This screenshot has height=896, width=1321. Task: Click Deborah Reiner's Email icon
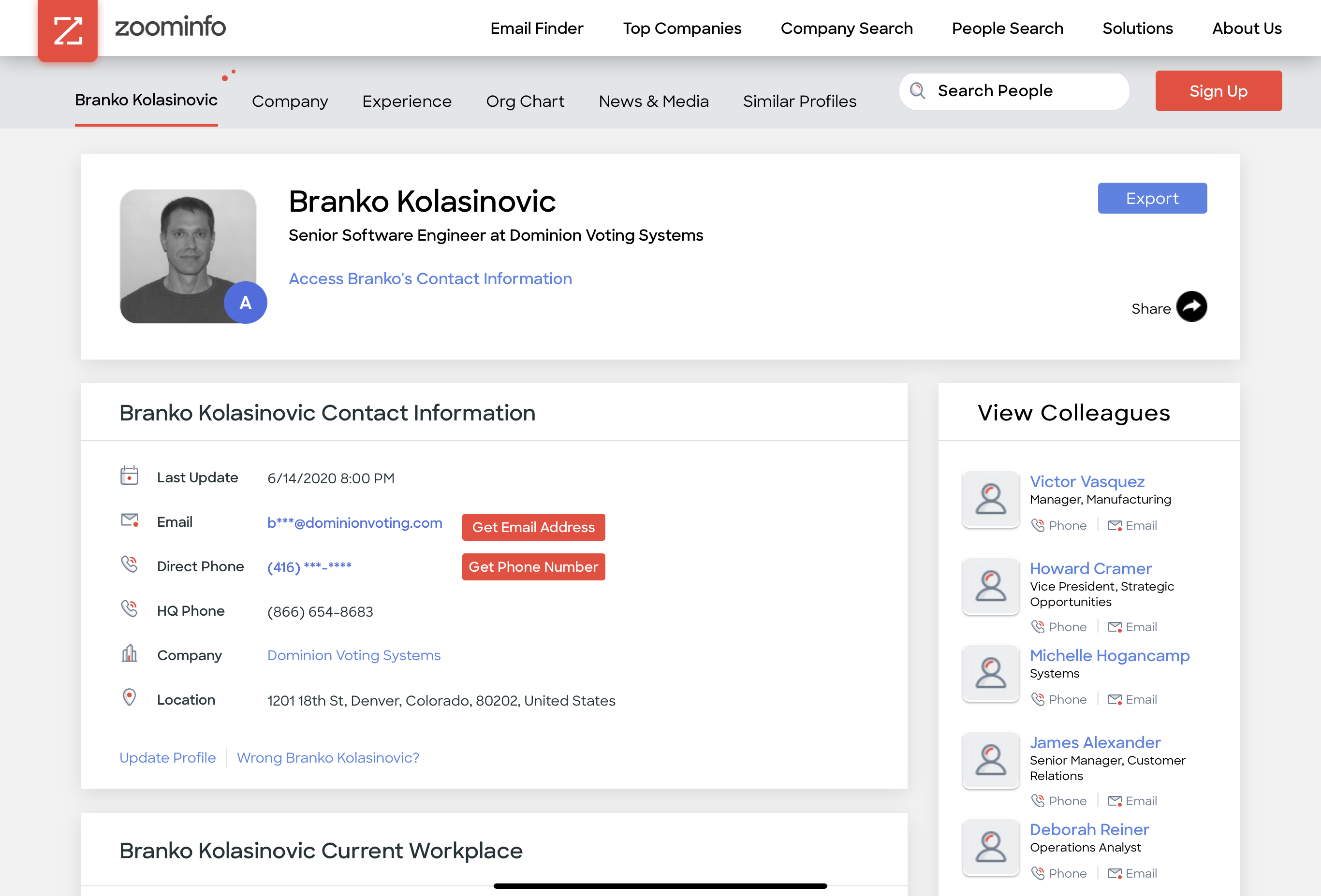(x=1115, y=874)
